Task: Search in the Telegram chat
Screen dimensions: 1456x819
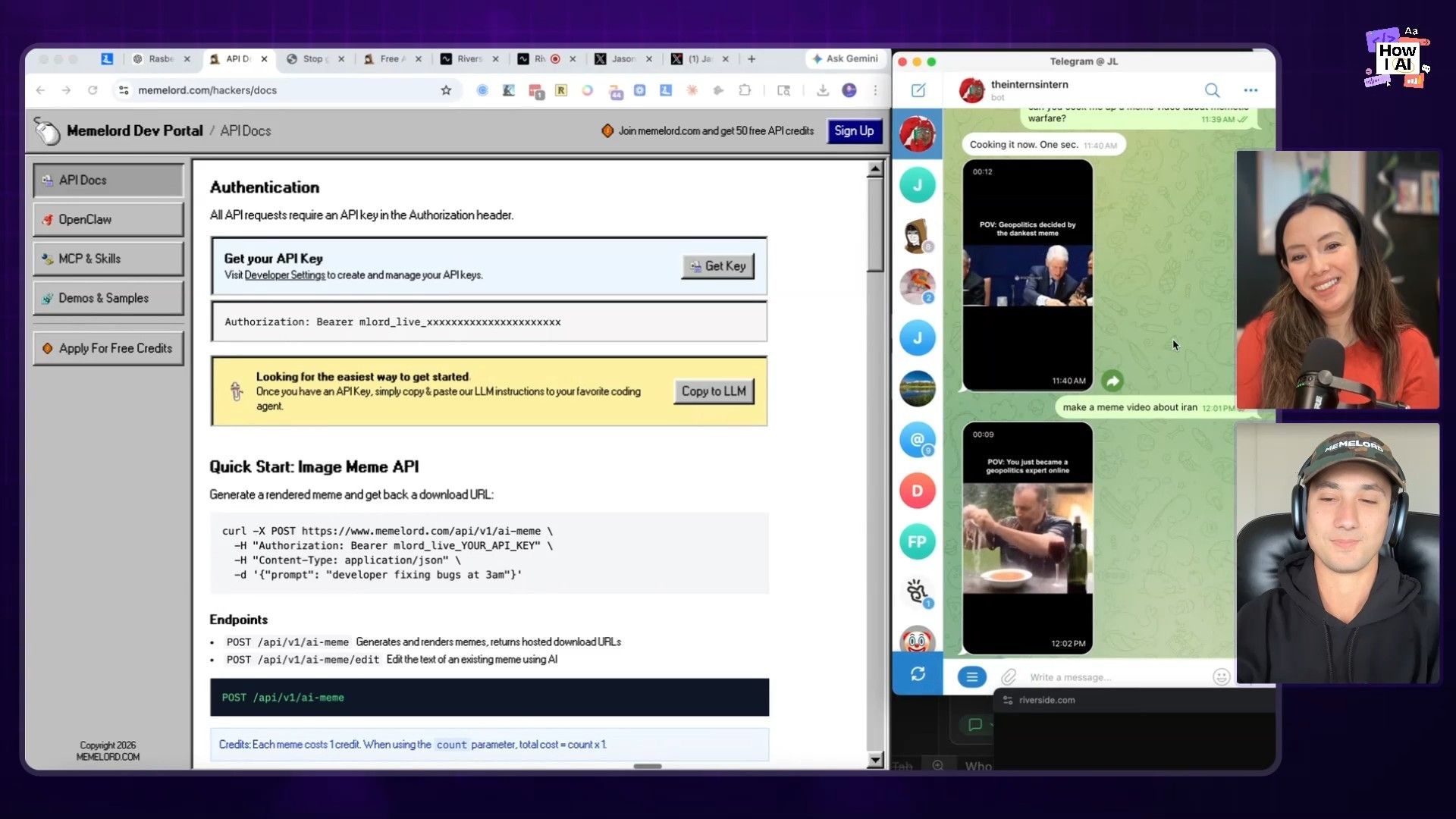Action: [1213, 90]
